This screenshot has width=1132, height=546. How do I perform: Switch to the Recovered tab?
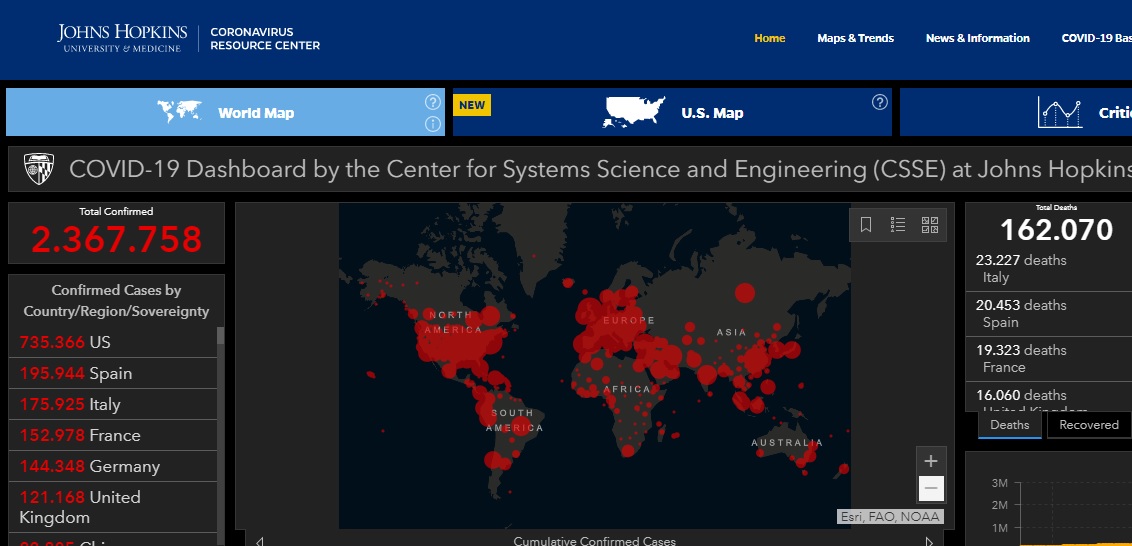coord(1089,425)
